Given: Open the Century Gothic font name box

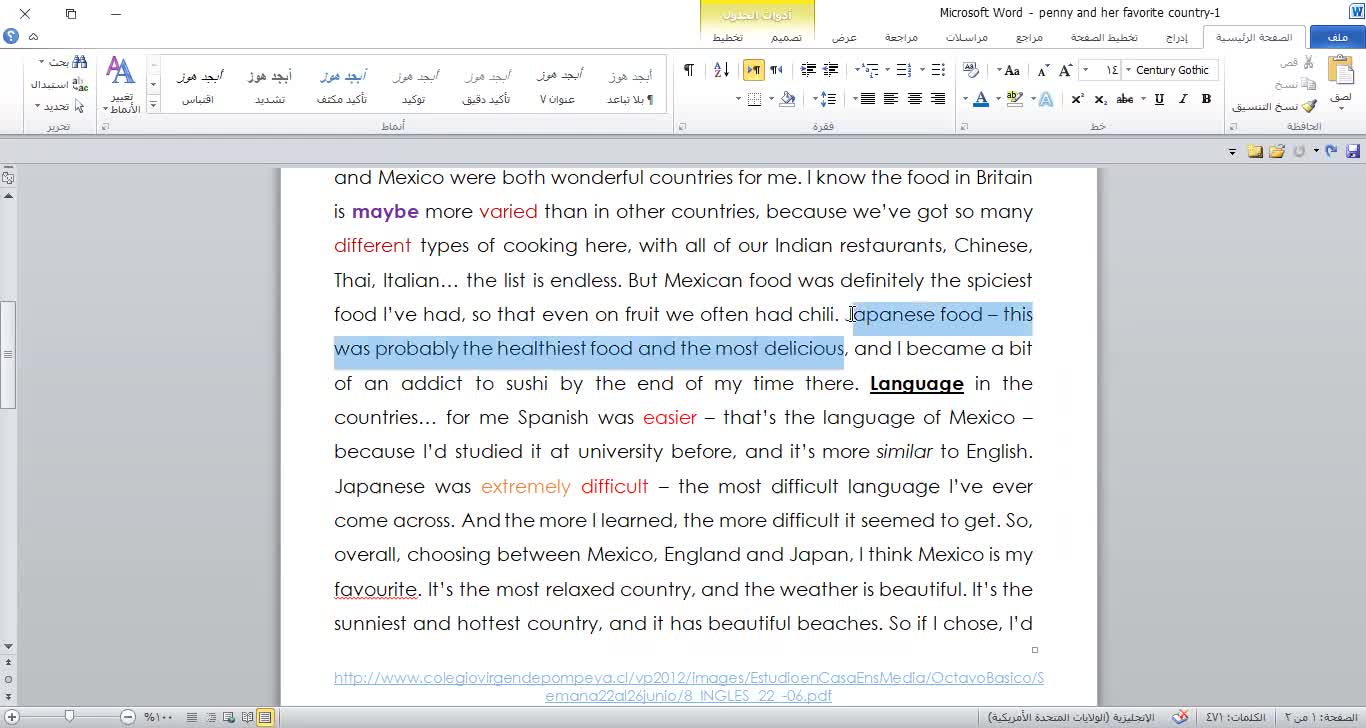Looking at the screenshot, I should click(x=1171, y=70).
